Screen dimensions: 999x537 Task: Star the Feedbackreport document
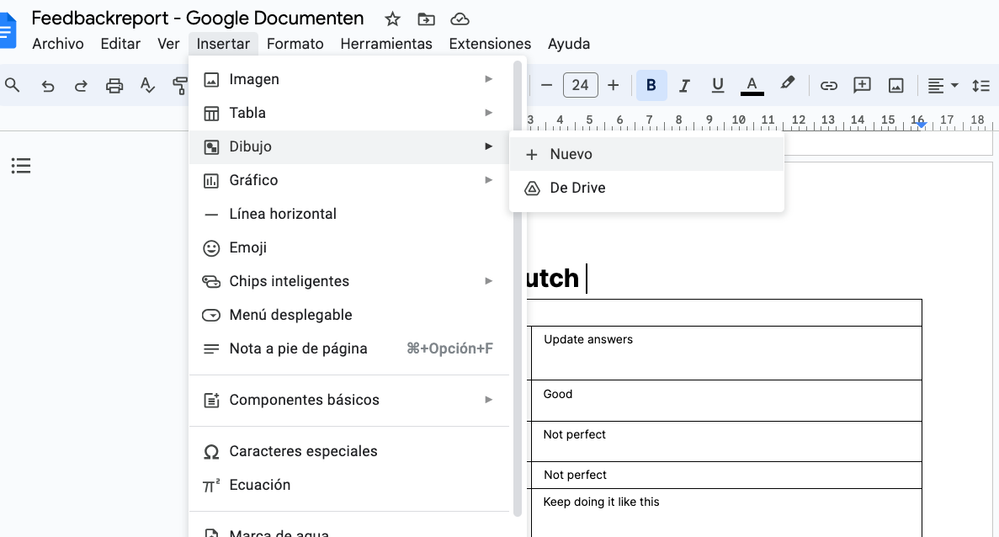392,19
